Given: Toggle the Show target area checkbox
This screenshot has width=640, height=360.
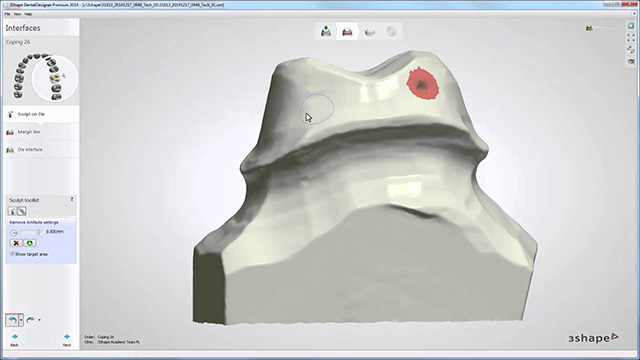Looking at the screenshot, I should (12, 254).
